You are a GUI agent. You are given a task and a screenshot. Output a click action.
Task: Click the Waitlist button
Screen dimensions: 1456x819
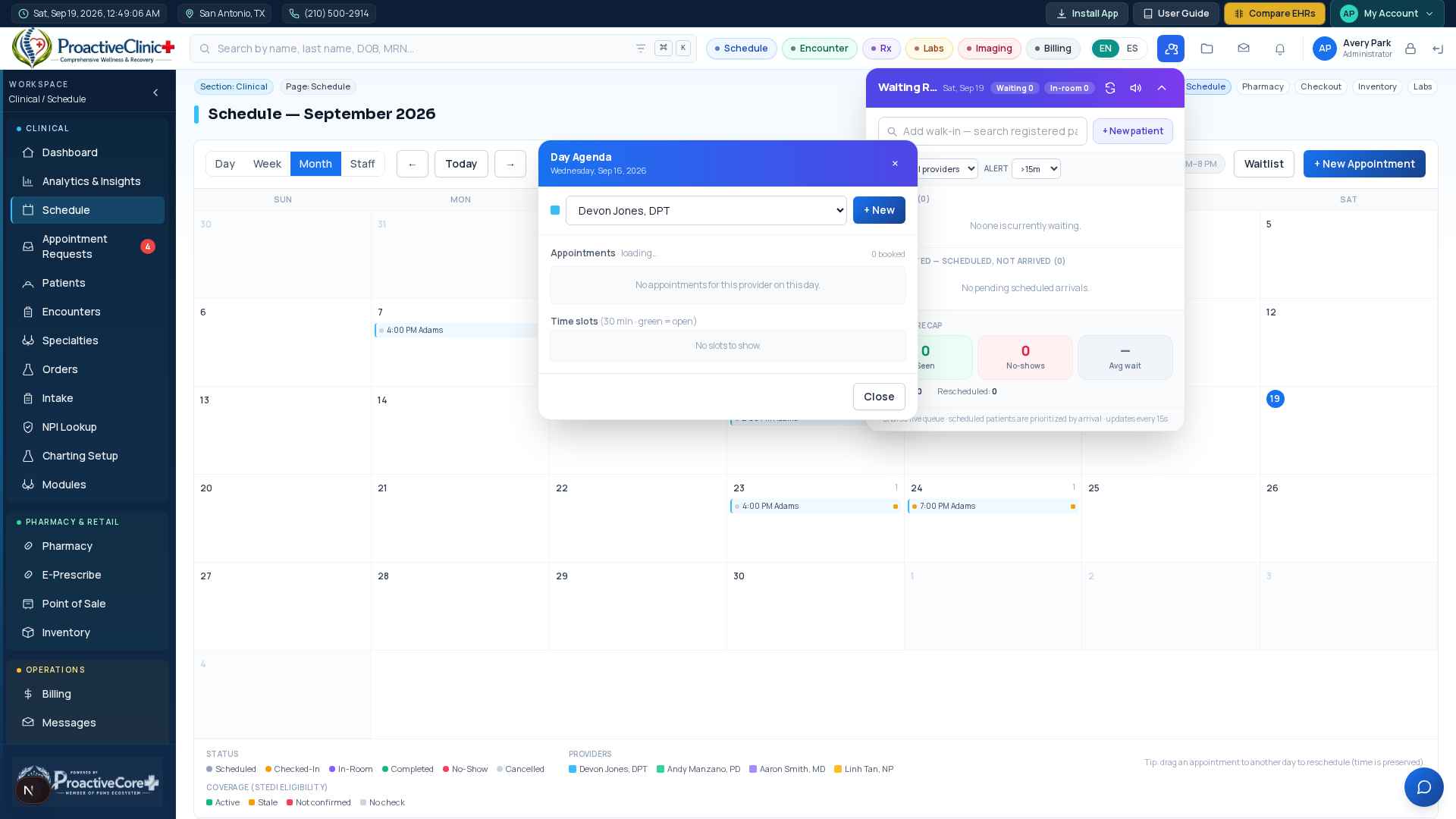pyautogui.click(x=1263, y=164)
